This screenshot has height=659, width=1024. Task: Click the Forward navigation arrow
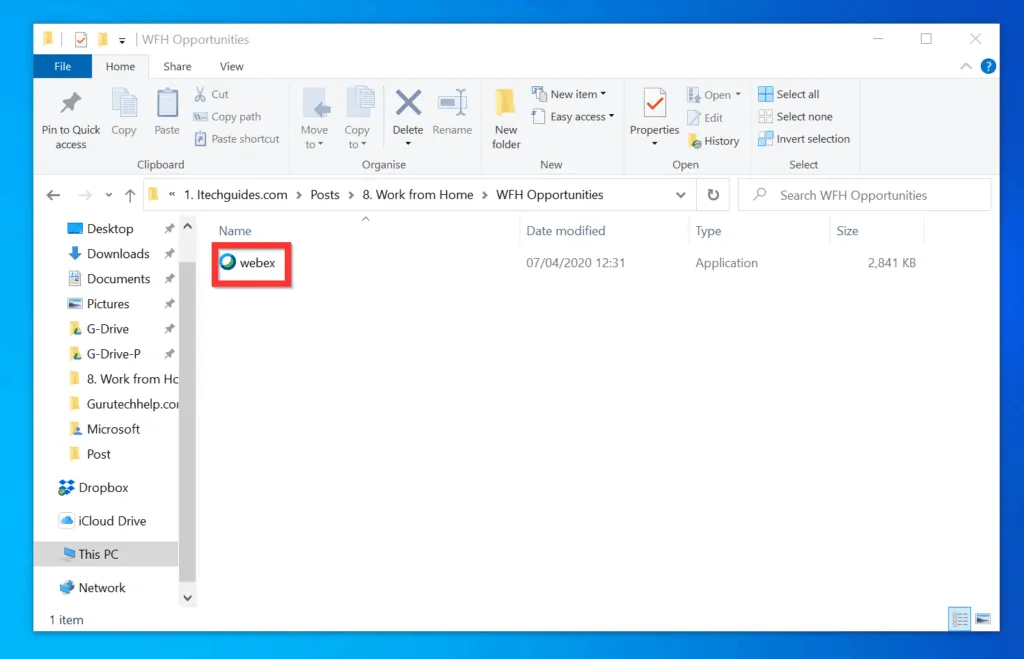85,195
